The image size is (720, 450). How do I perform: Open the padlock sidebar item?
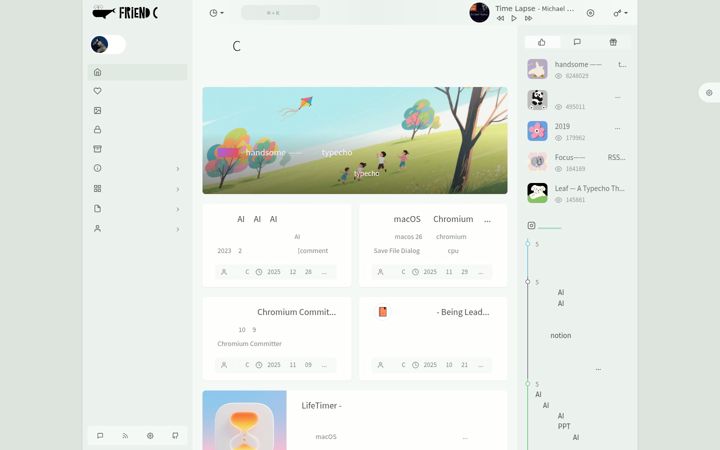click(x=97, y=129)
